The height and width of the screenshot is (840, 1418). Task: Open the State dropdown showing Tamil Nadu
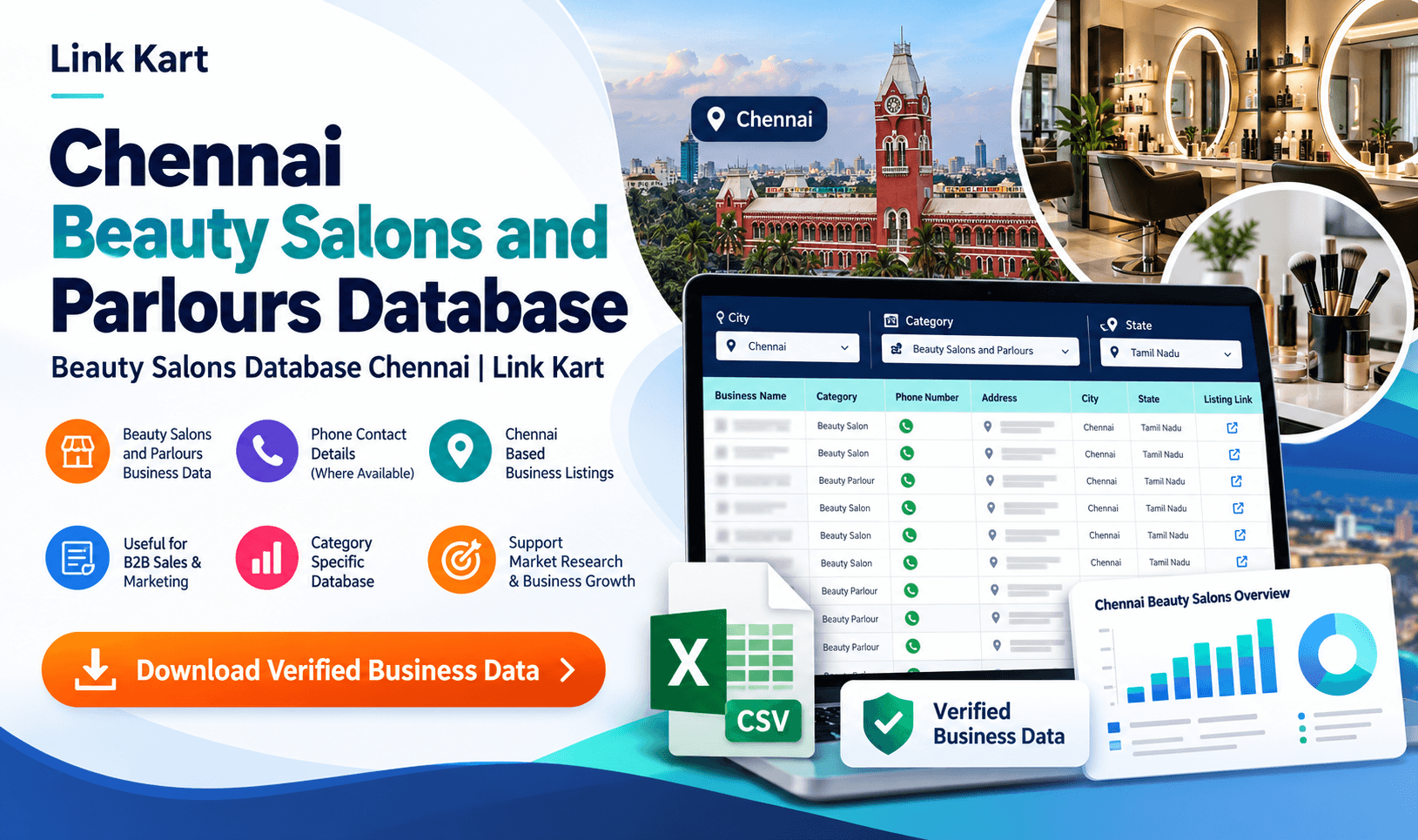(1171, 353)
